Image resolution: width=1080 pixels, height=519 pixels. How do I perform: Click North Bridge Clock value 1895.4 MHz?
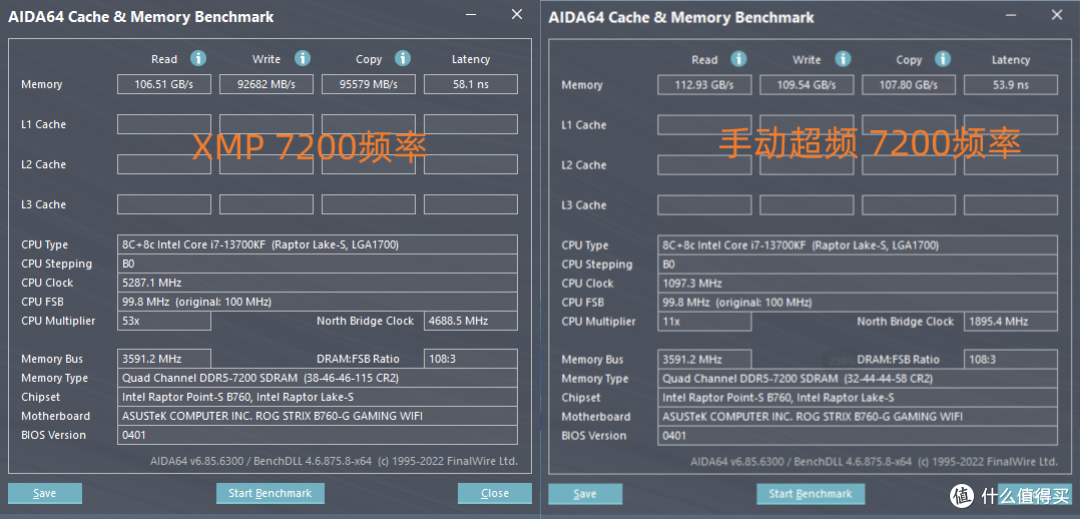coord(1010,321)
